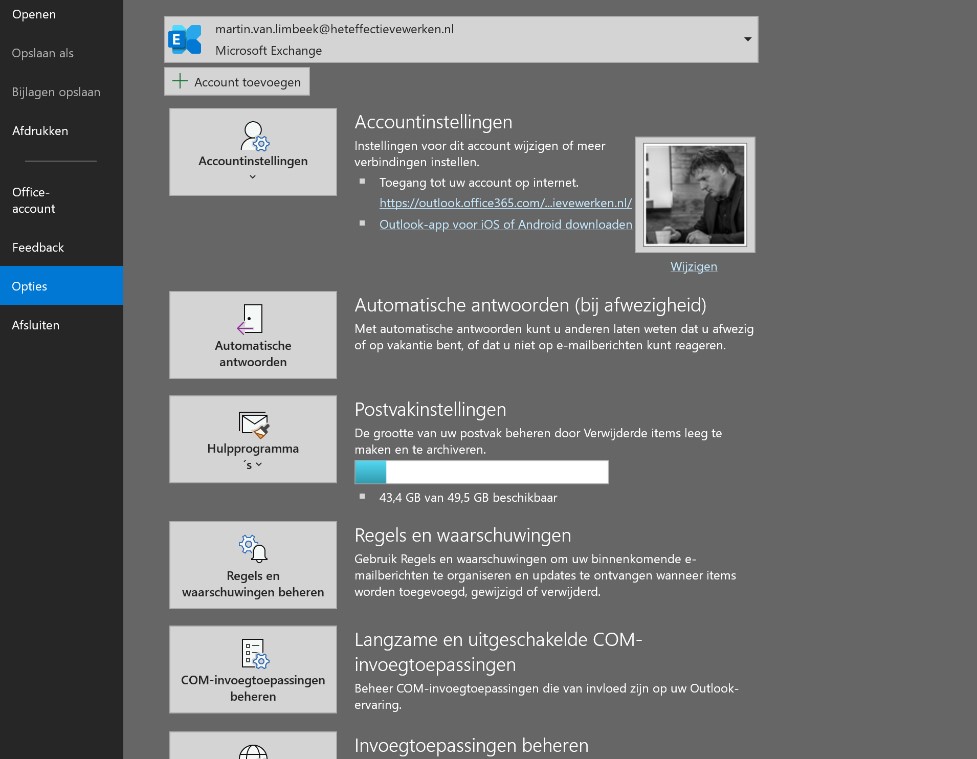
Task: Click the Regels en waarschuwingen heading
Action: (462, 535)
